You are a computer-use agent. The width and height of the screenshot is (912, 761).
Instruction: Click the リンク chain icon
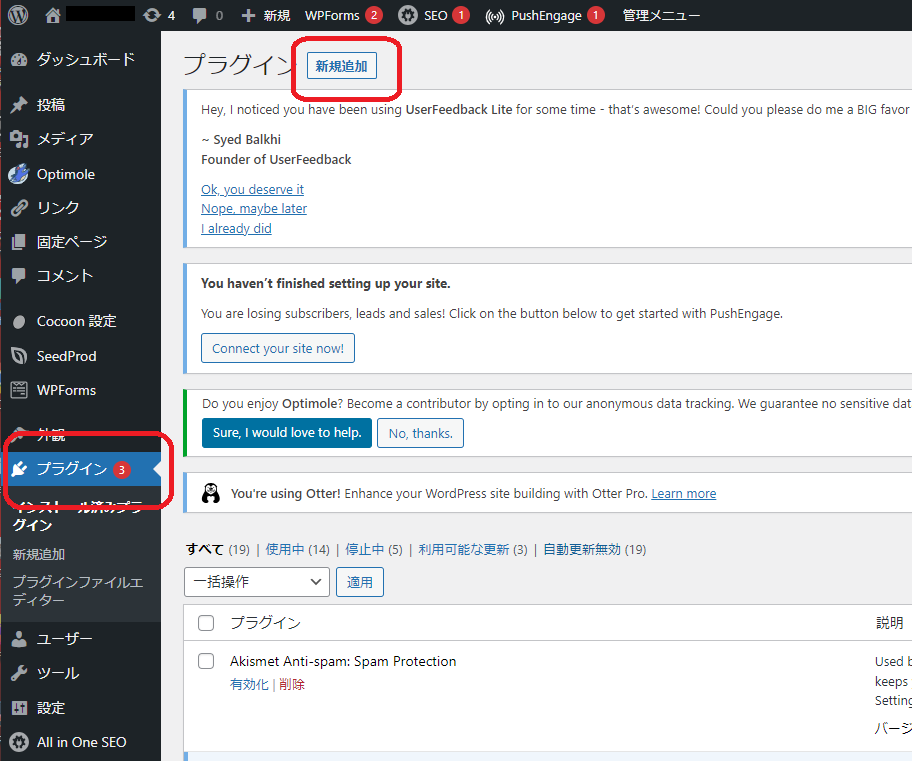(x=19, y=208)
